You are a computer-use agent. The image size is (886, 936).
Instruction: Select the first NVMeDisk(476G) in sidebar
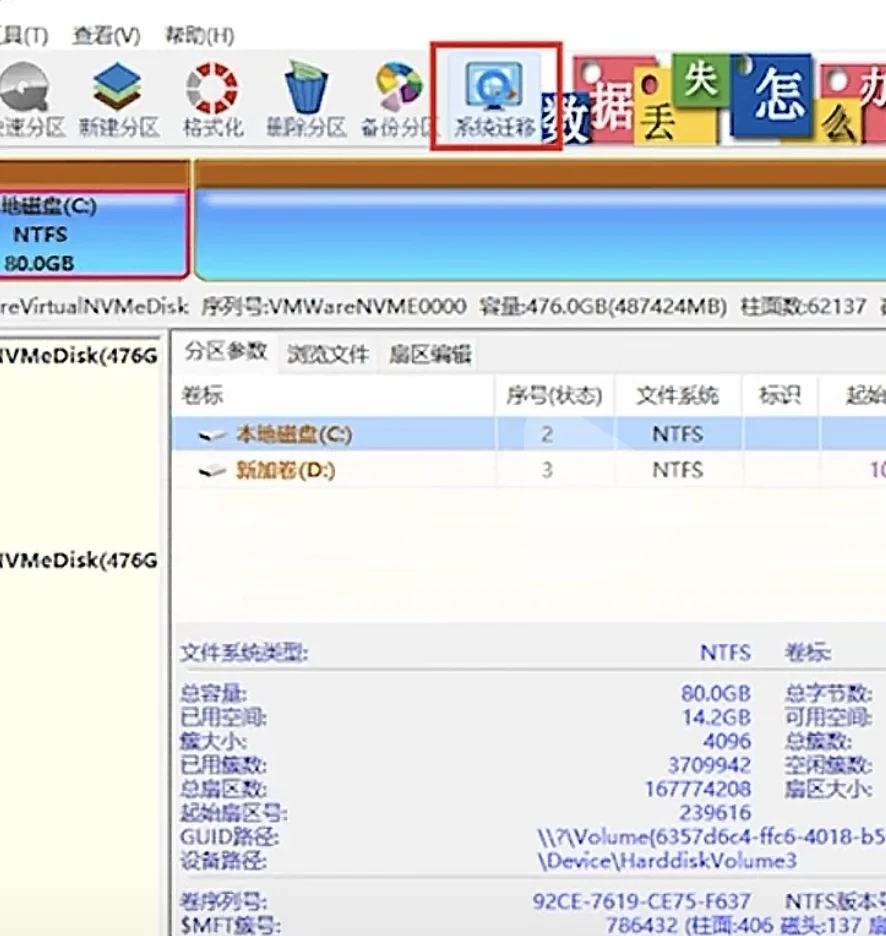tap(75, 355)
